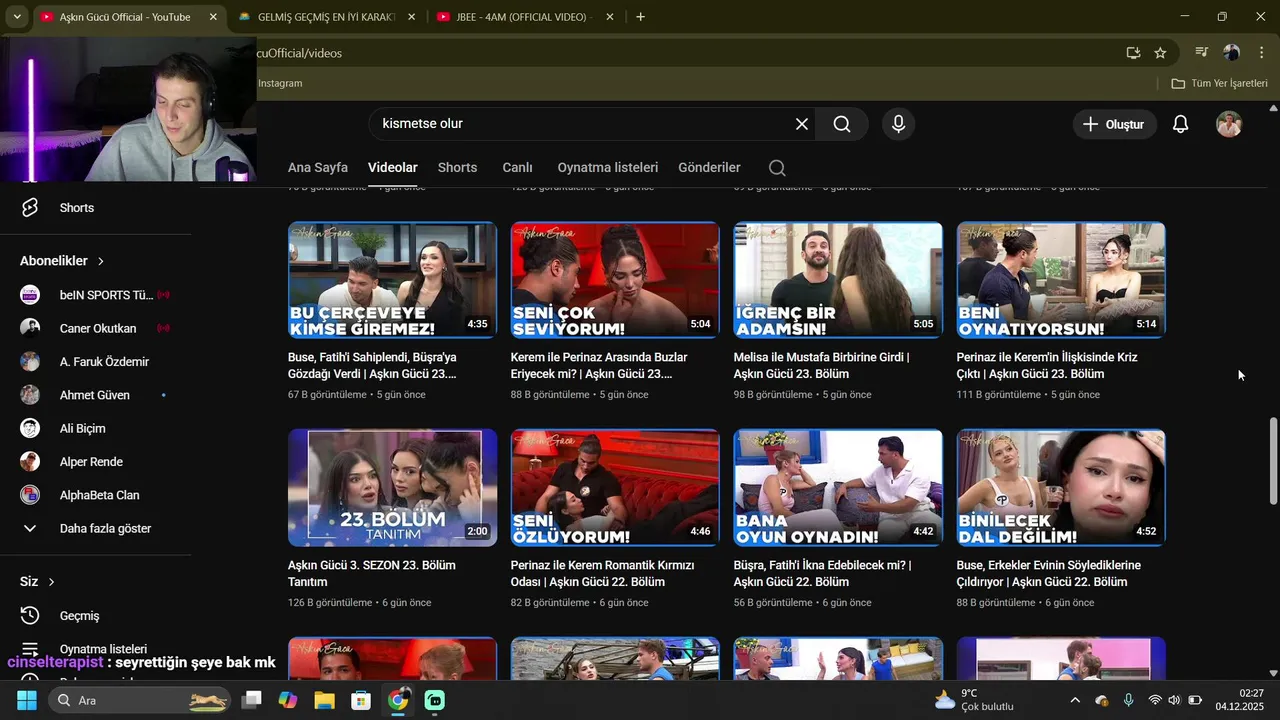Open File Explorer from taskbar
This screenshot has width=1280, height=720.
point(324,700)
